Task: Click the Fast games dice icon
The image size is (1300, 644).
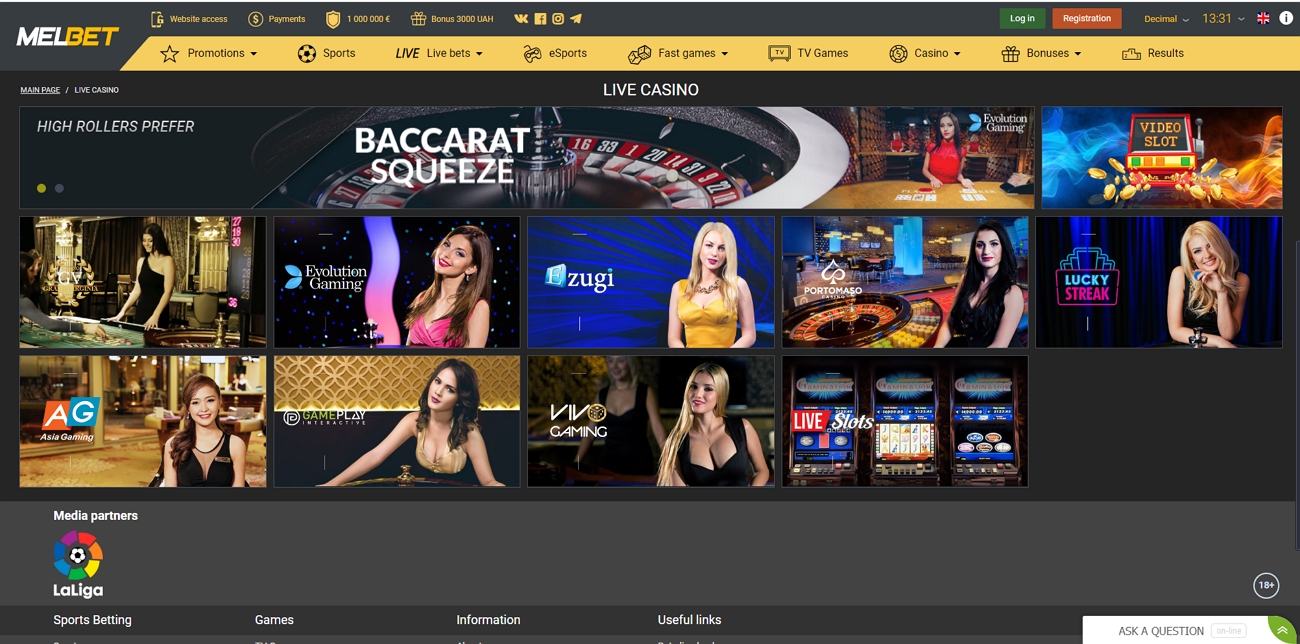Action: click(640, 54)
